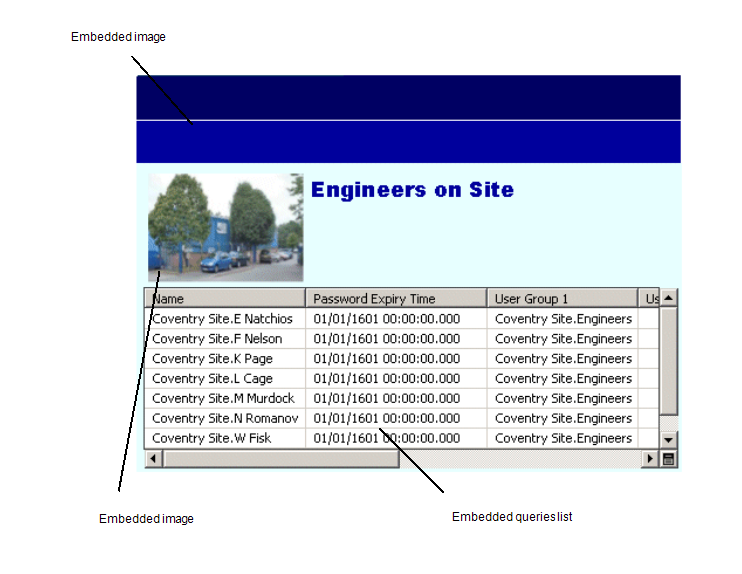Click the list options icon at scrollbar corner
Screen dimensions: 742x574
click(668, 459)
